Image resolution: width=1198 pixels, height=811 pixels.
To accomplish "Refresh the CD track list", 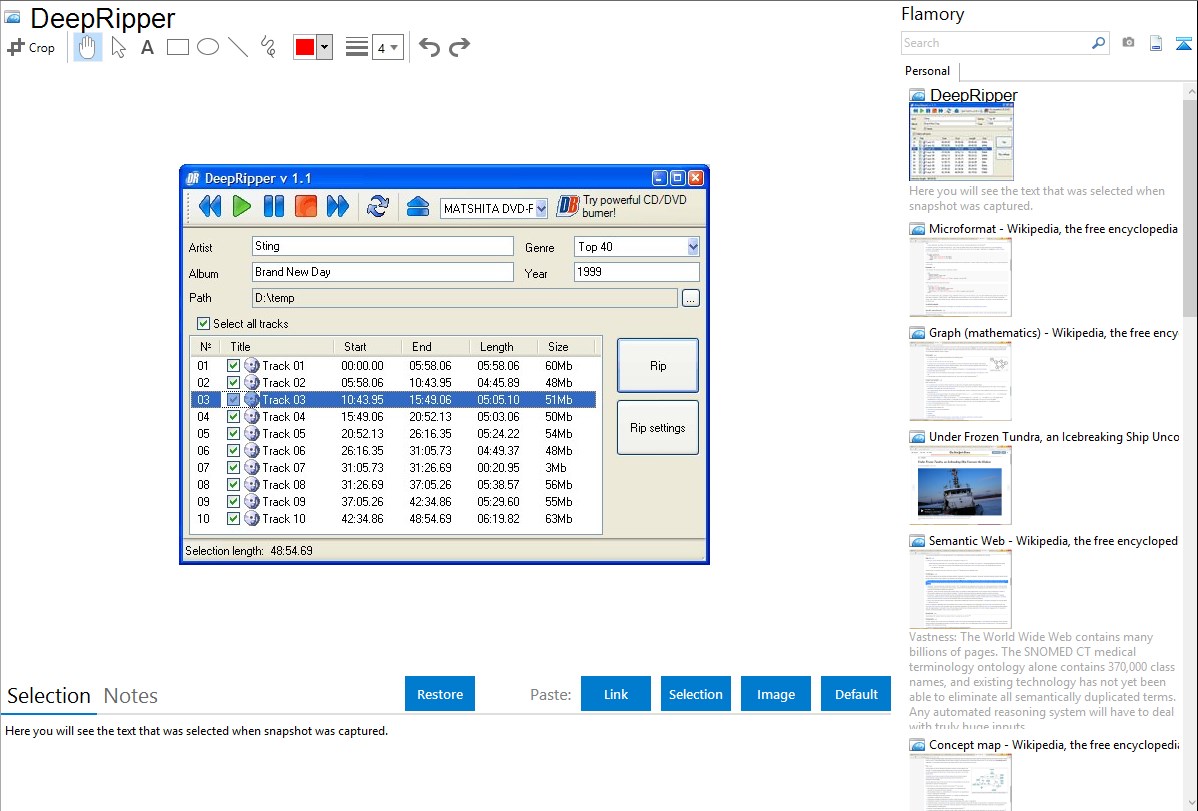I will click(x=378, y=206).
